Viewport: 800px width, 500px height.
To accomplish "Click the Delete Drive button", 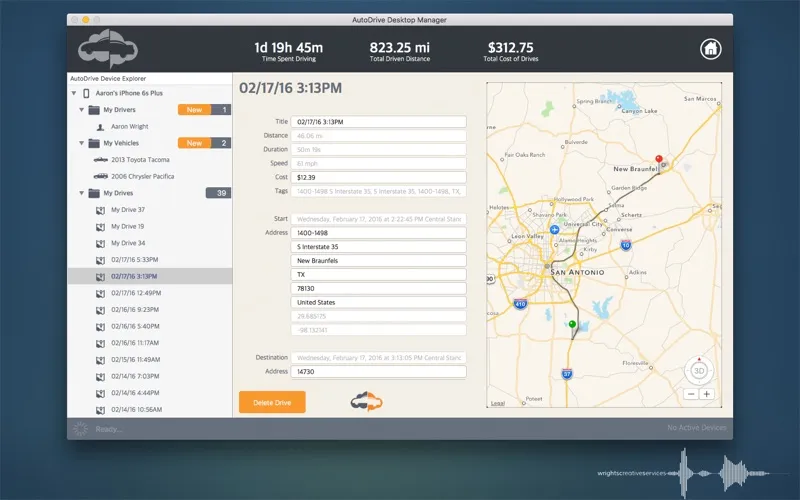I will (272, 402).
